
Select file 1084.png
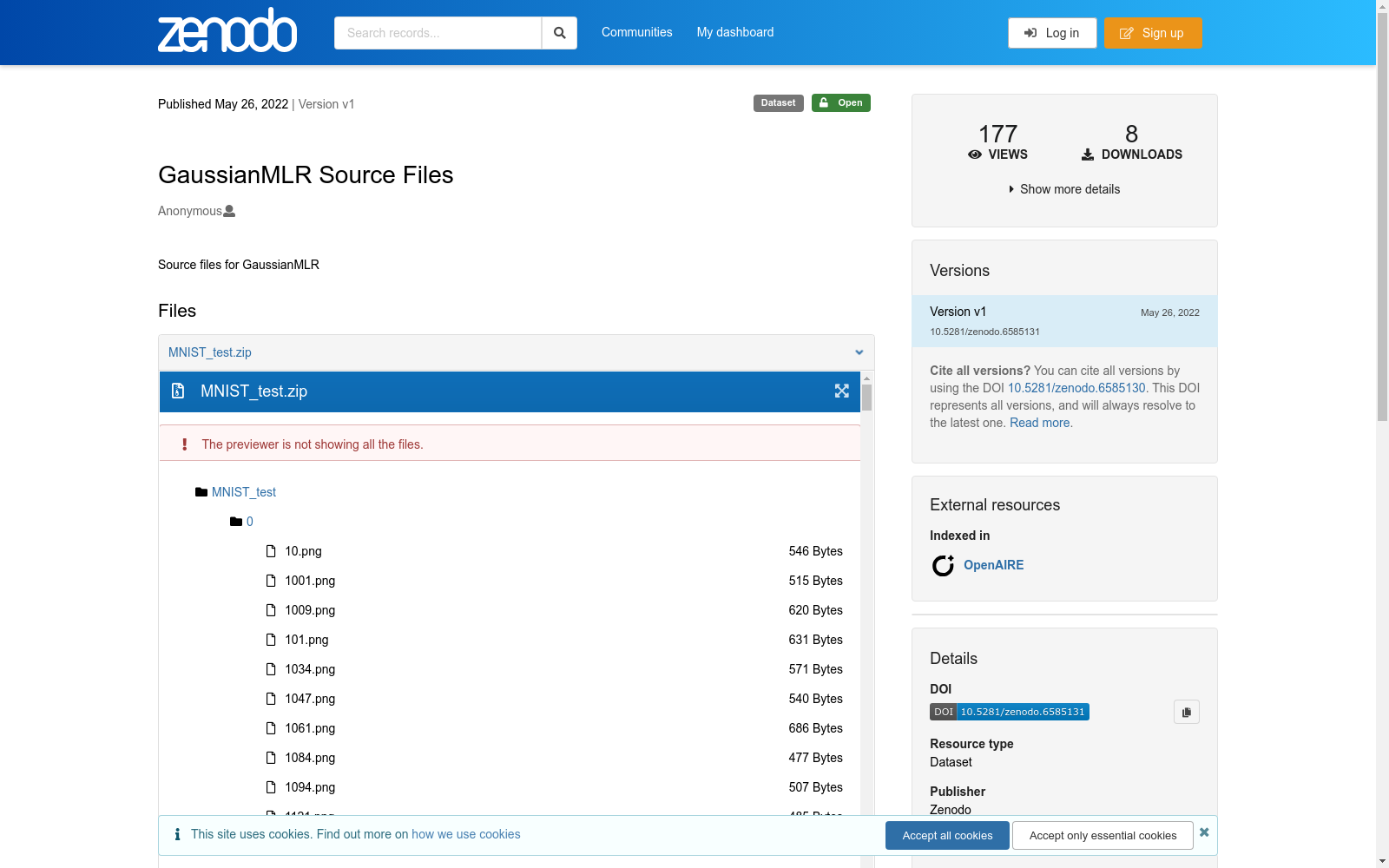pos(310,758)
